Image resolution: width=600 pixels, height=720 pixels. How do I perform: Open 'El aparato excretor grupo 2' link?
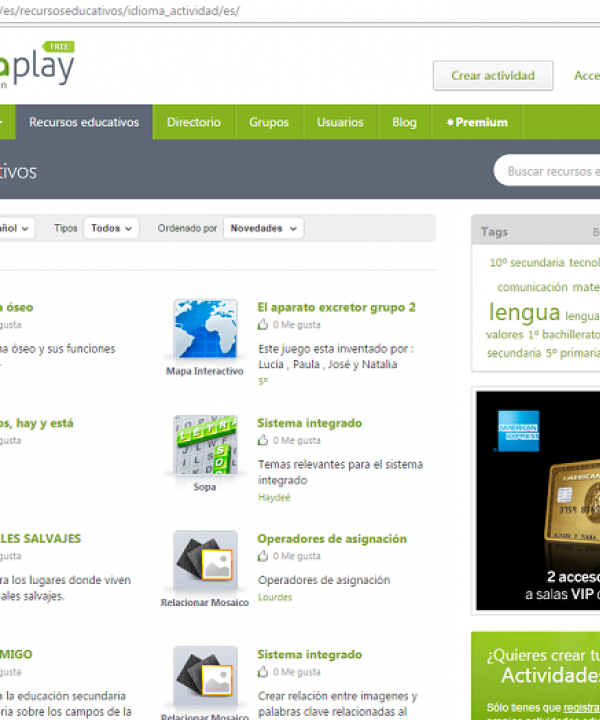[336, 307]
